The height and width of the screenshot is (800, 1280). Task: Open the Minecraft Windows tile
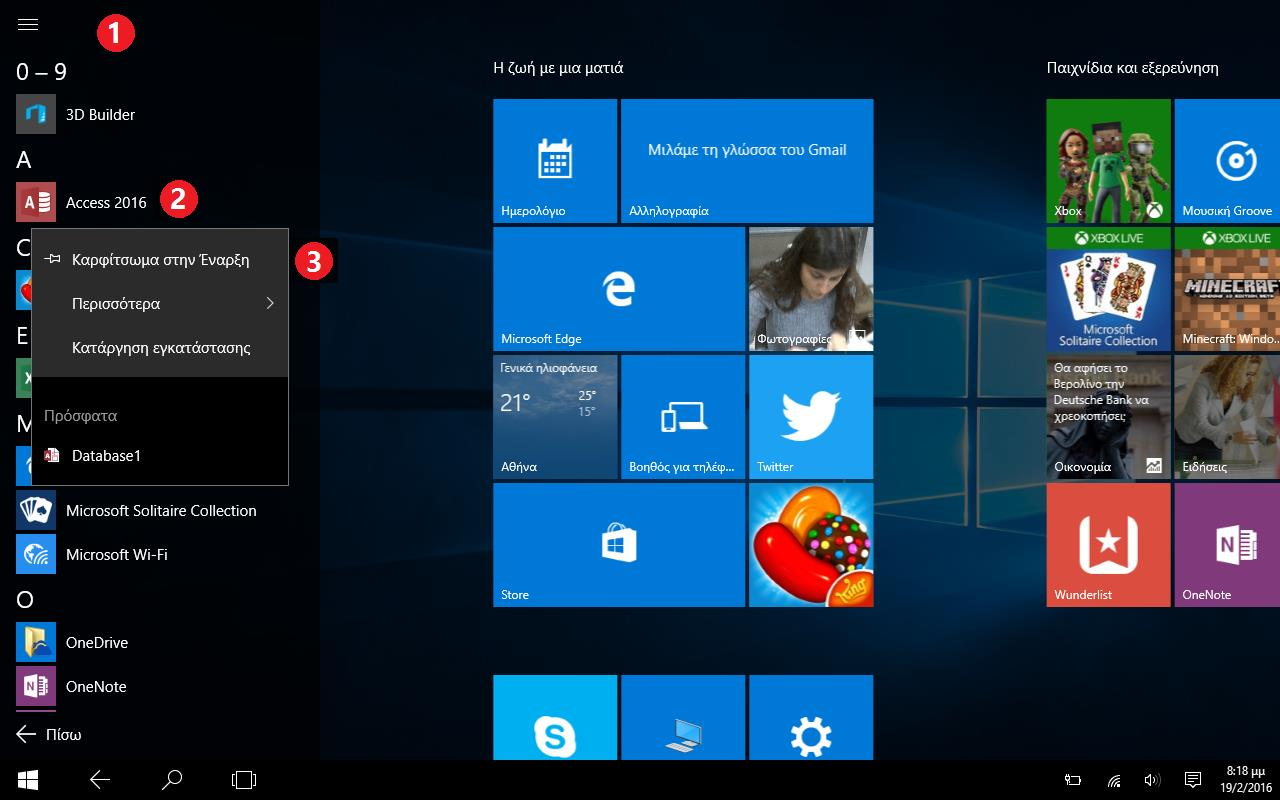point(1227,289)
